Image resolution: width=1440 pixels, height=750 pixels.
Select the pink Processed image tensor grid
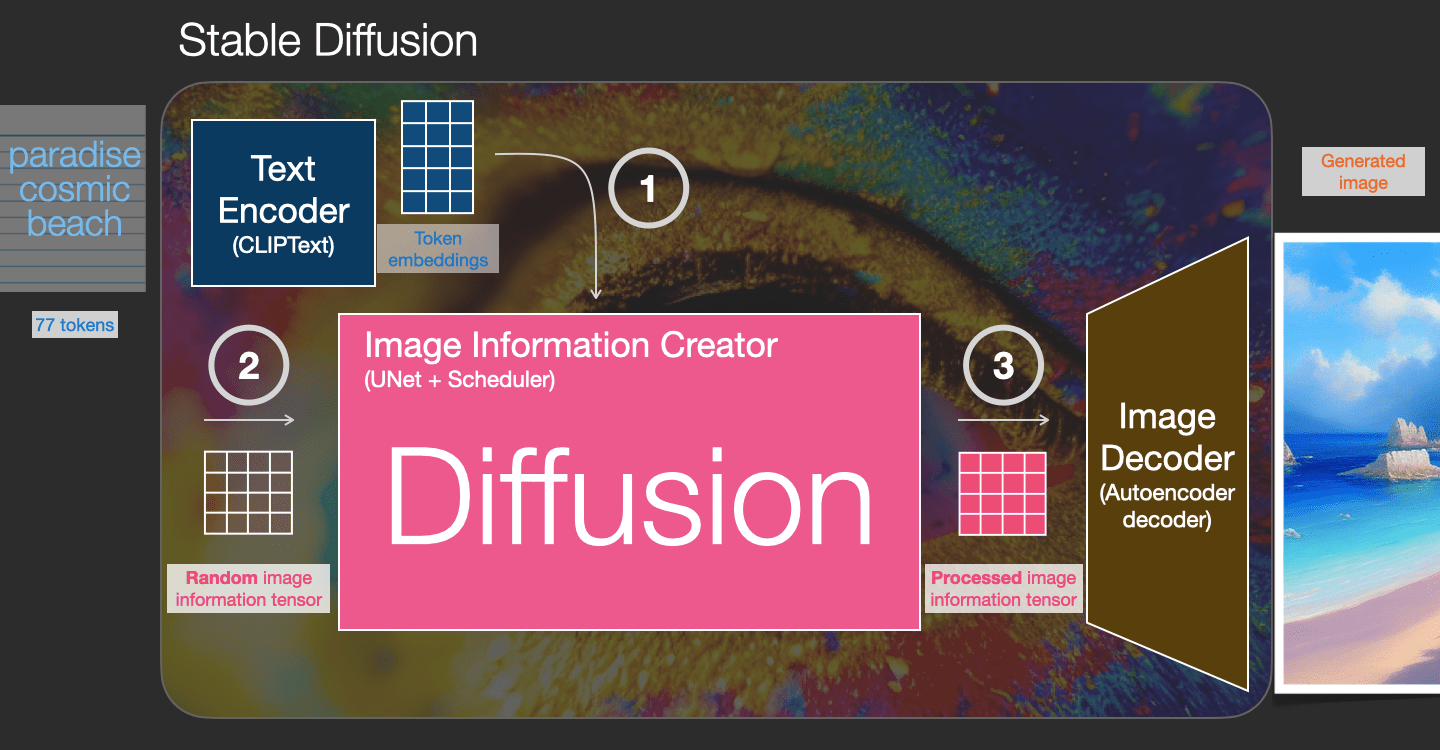click(x=1003, y=493)
